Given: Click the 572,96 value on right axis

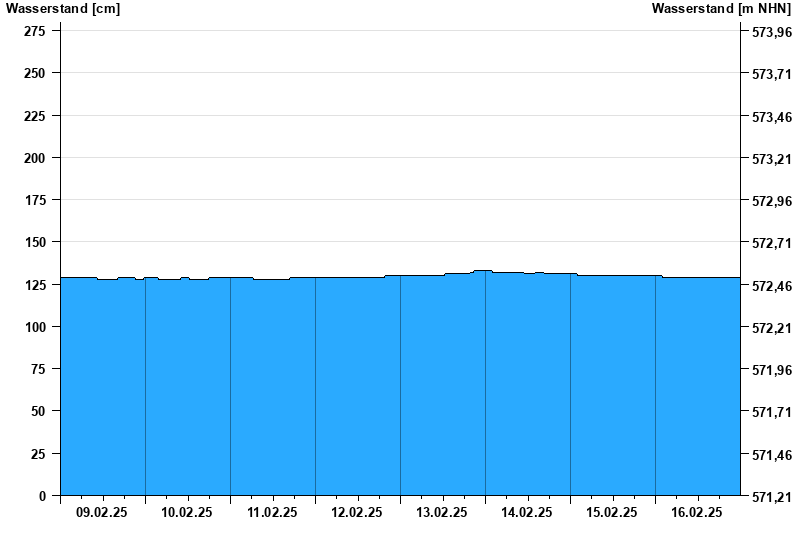Looking at the screenshot, I should click(771, 201).
